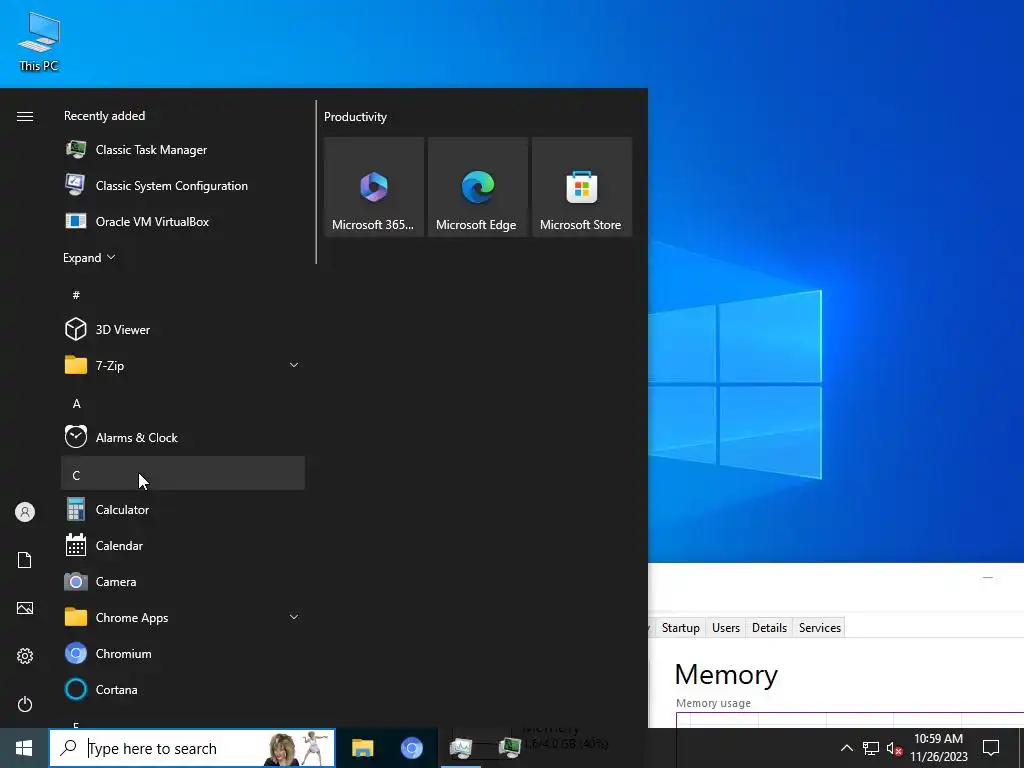Open the Microsoft Edge tile
1024x768 pixels.
477,187
